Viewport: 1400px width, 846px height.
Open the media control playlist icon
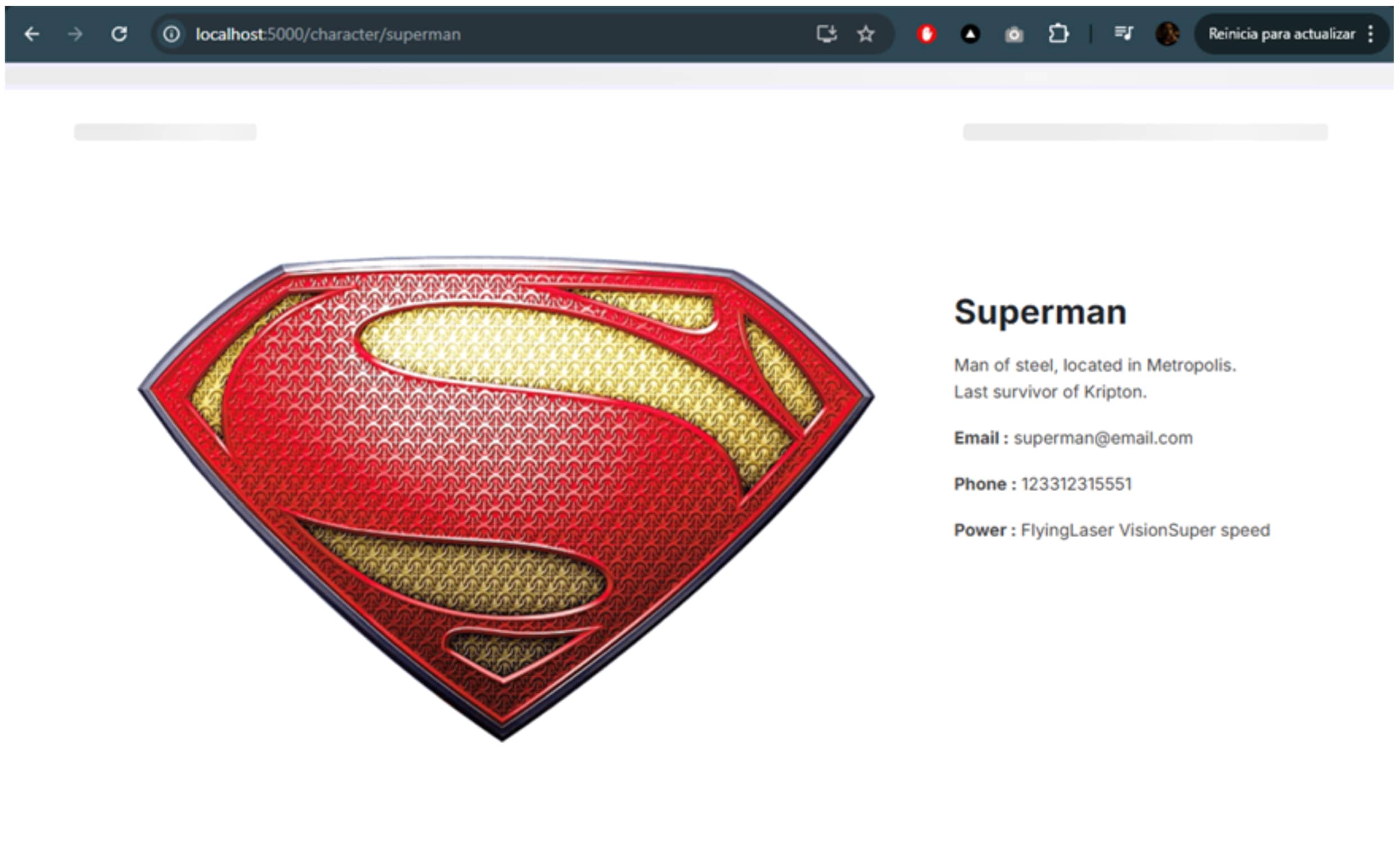coord(1123,34)
